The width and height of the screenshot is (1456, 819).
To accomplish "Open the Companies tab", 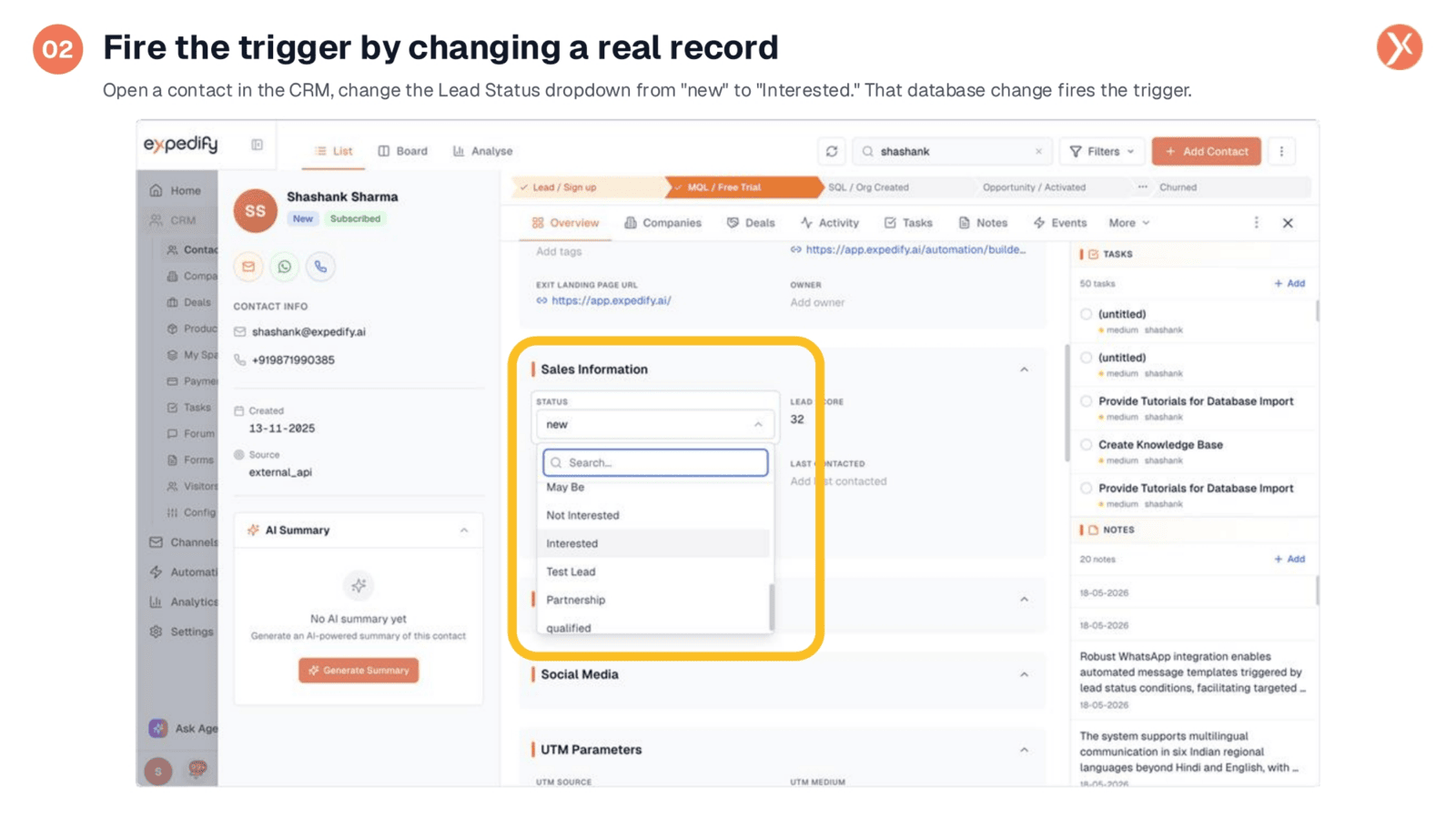I will click(x=662, y=223).
